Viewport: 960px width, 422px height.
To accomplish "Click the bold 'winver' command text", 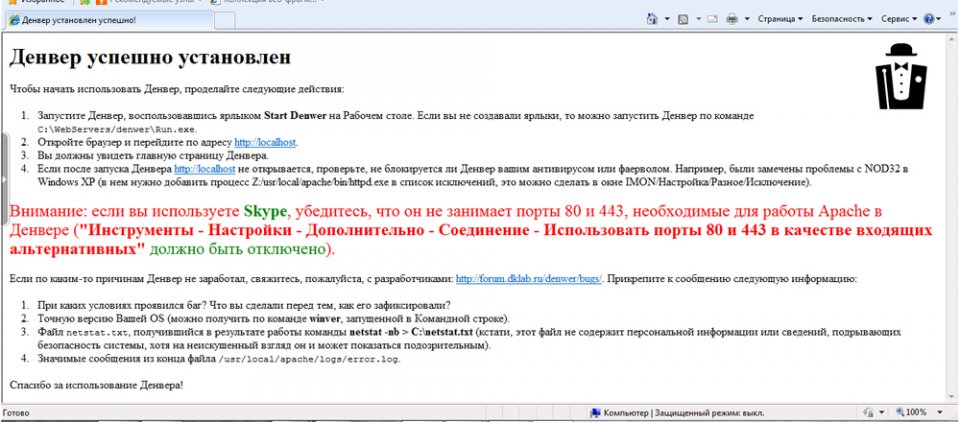I will [x=324, y=319].
